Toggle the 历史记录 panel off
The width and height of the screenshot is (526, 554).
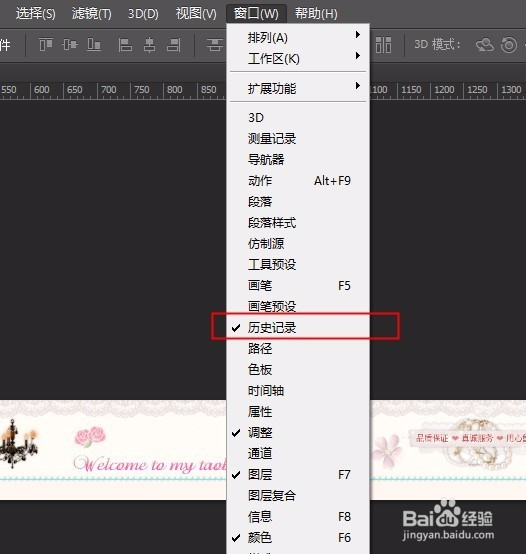pyautogui.click(x=298, y=328)
